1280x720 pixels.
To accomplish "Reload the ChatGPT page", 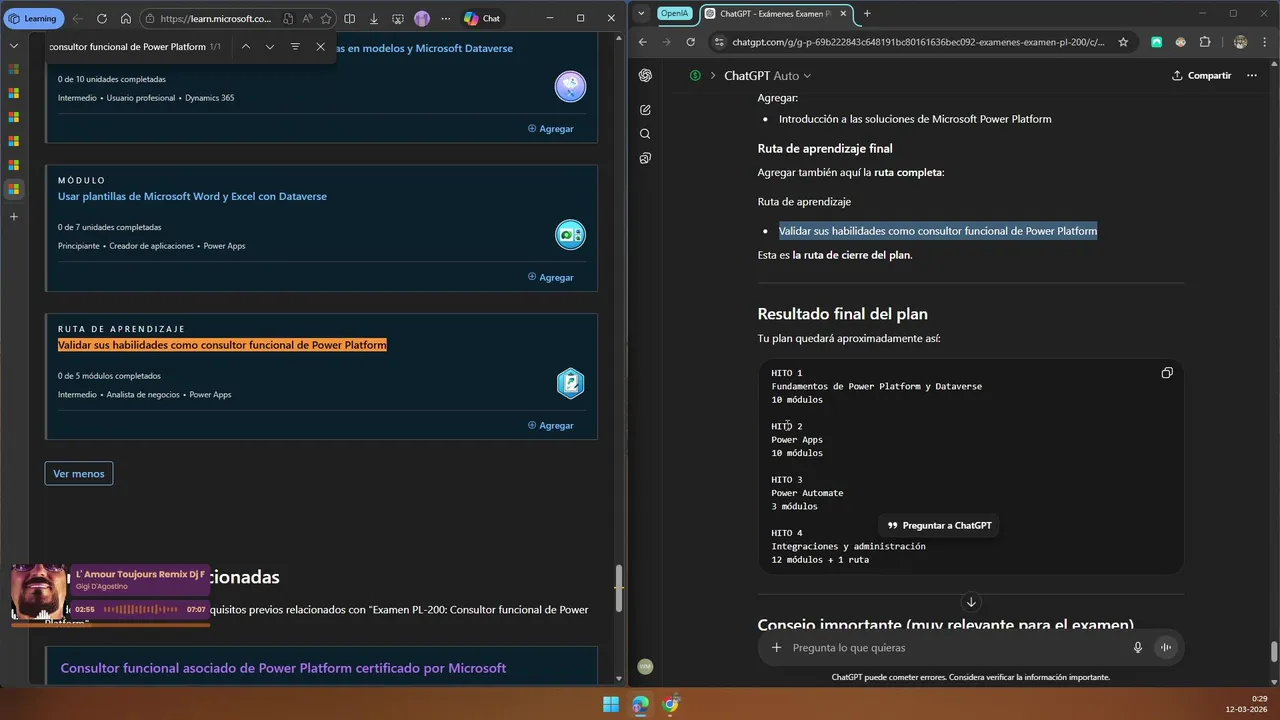I will click(690, 42).
